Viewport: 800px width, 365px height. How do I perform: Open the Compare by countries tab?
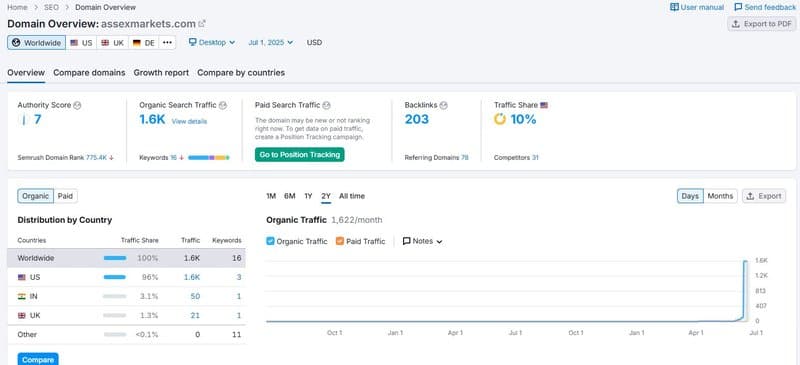241,73
